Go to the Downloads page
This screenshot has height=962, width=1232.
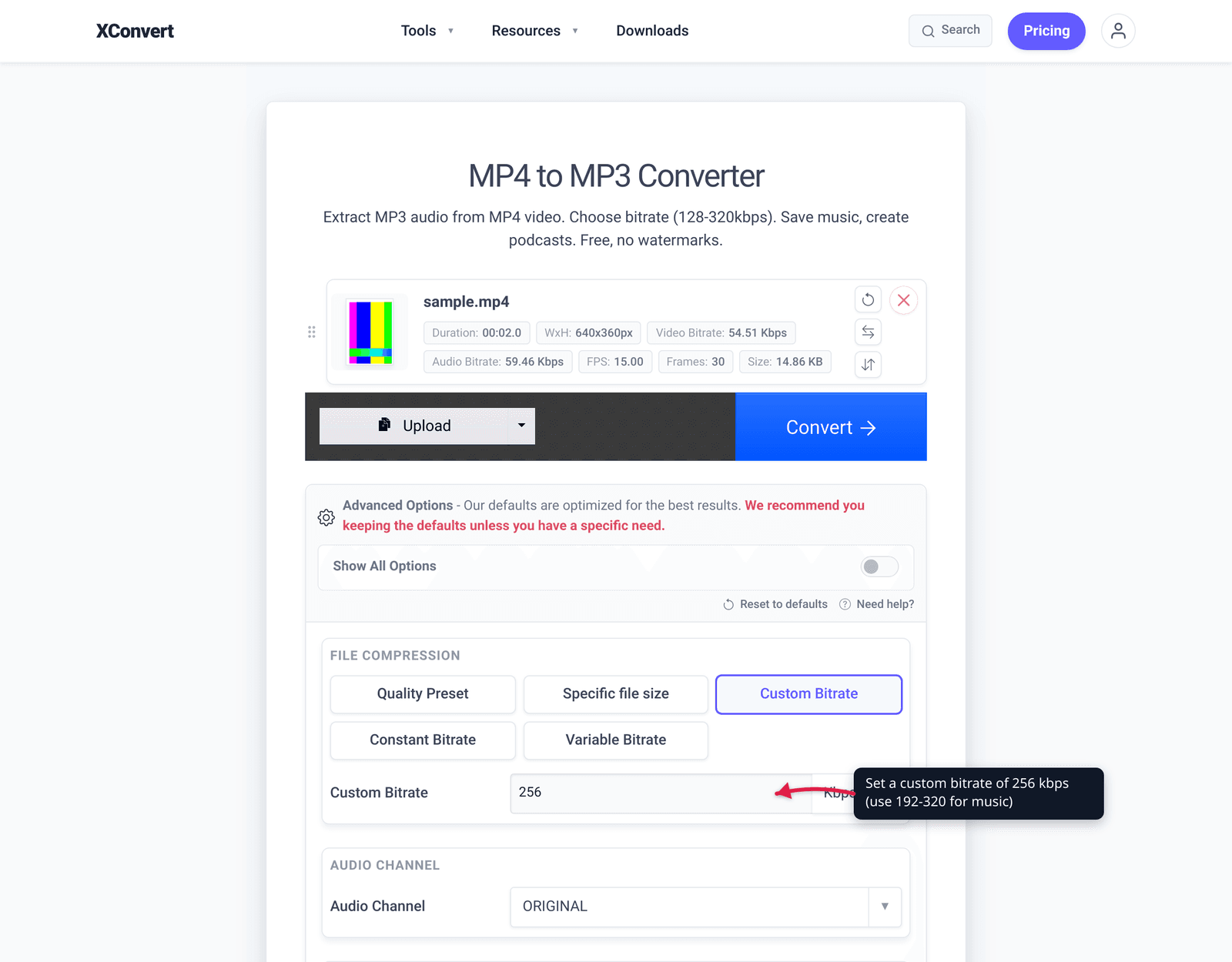(652, 31)
